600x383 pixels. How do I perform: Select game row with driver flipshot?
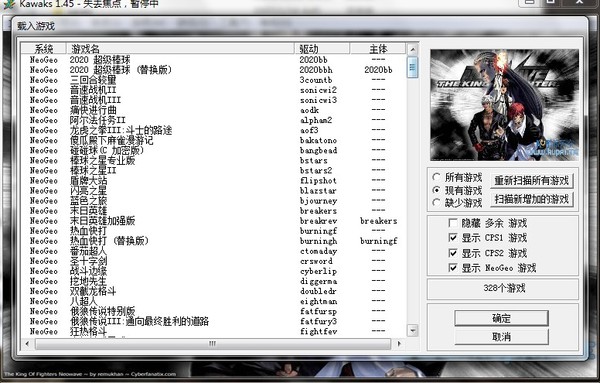pos(213,180)
